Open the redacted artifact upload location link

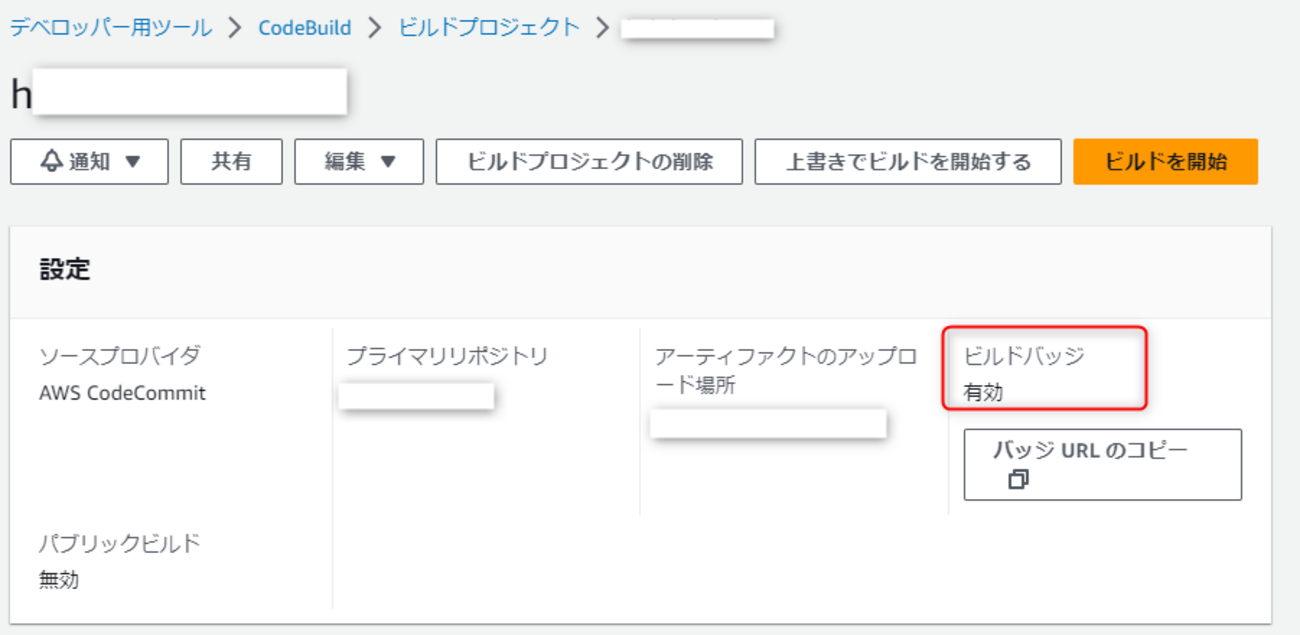768,423
